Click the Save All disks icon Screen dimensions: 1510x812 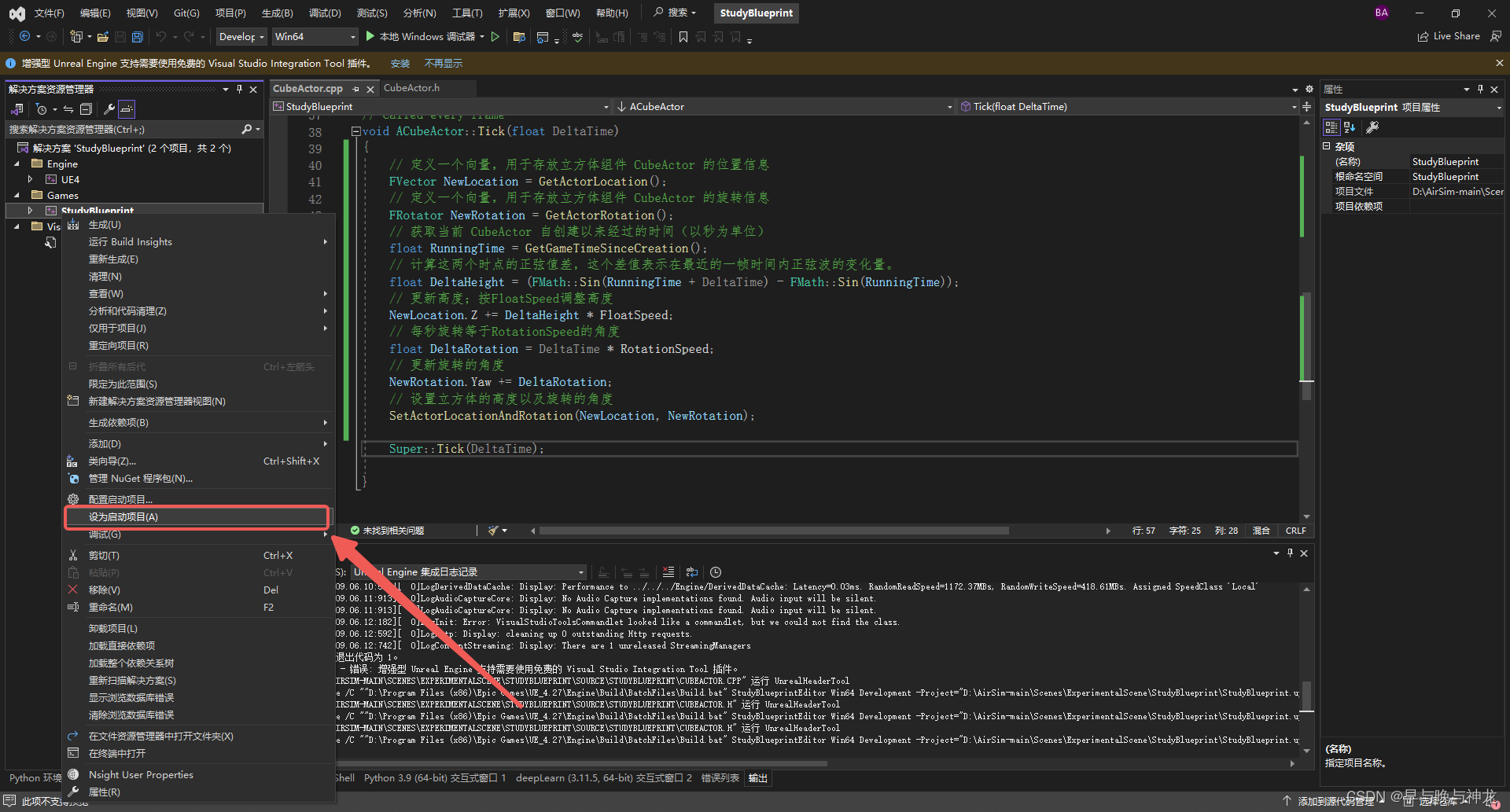[138, 36]
